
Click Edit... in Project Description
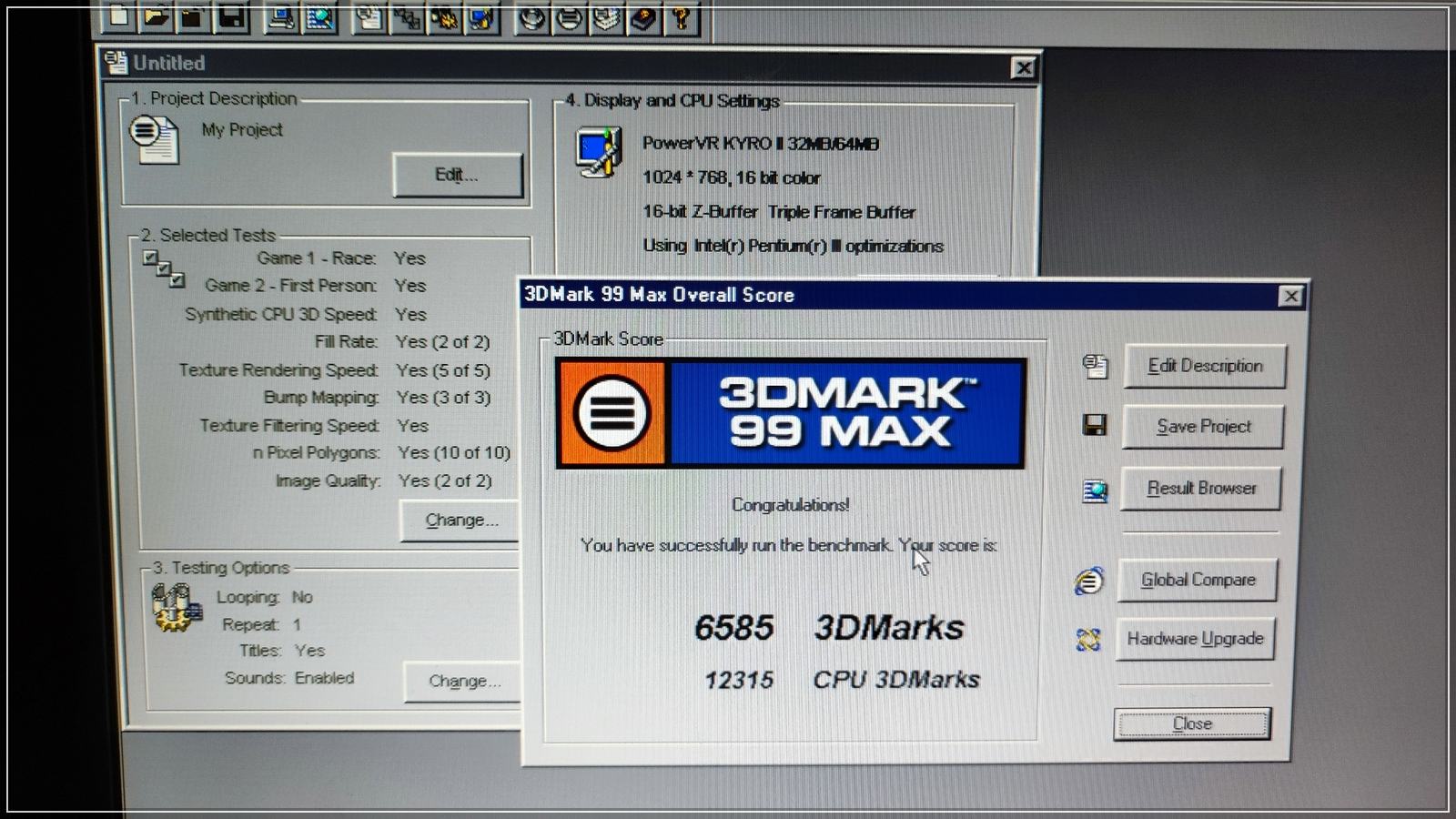458,175
